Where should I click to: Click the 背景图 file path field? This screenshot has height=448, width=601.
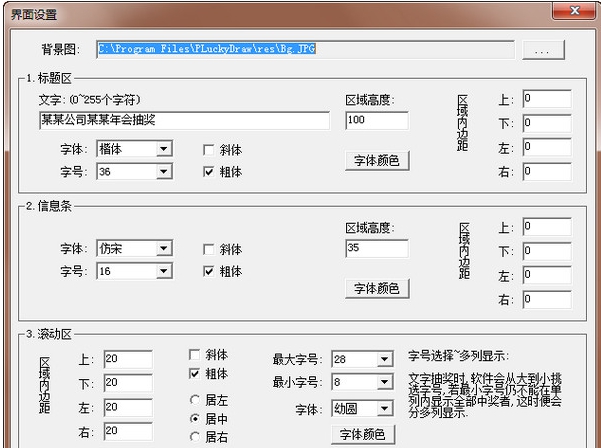tap(305, 49)
